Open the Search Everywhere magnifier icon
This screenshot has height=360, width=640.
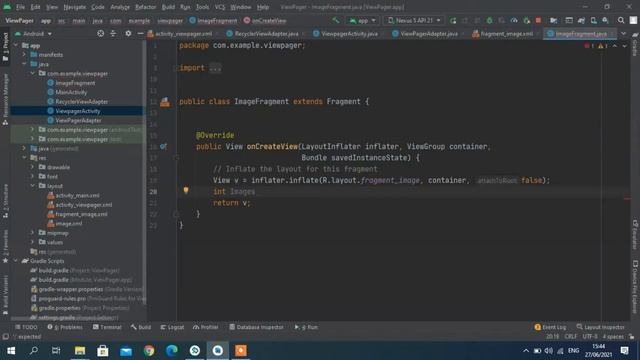coord(621,20)
